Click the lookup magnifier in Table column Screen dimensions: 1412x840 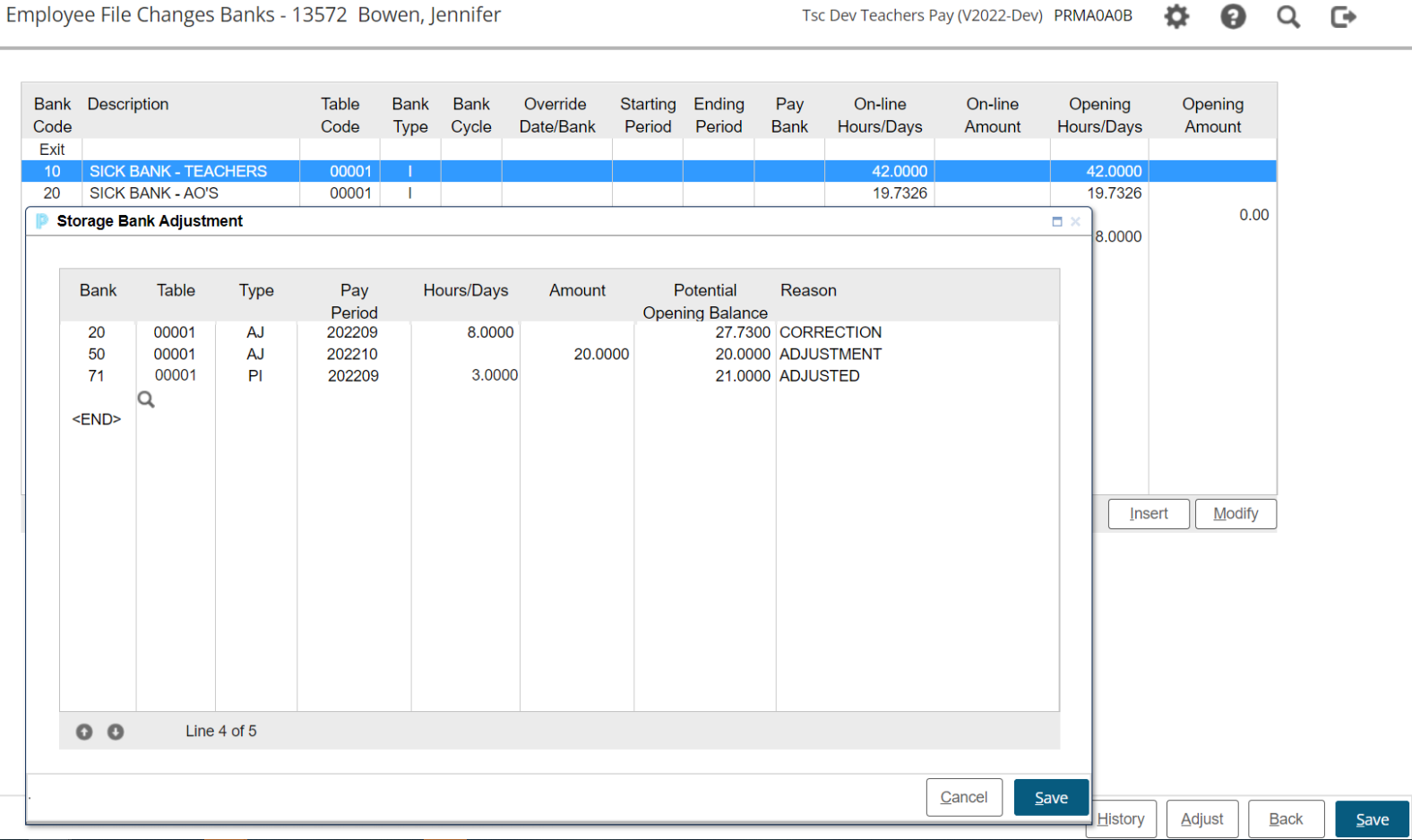(x=146, y=399)
